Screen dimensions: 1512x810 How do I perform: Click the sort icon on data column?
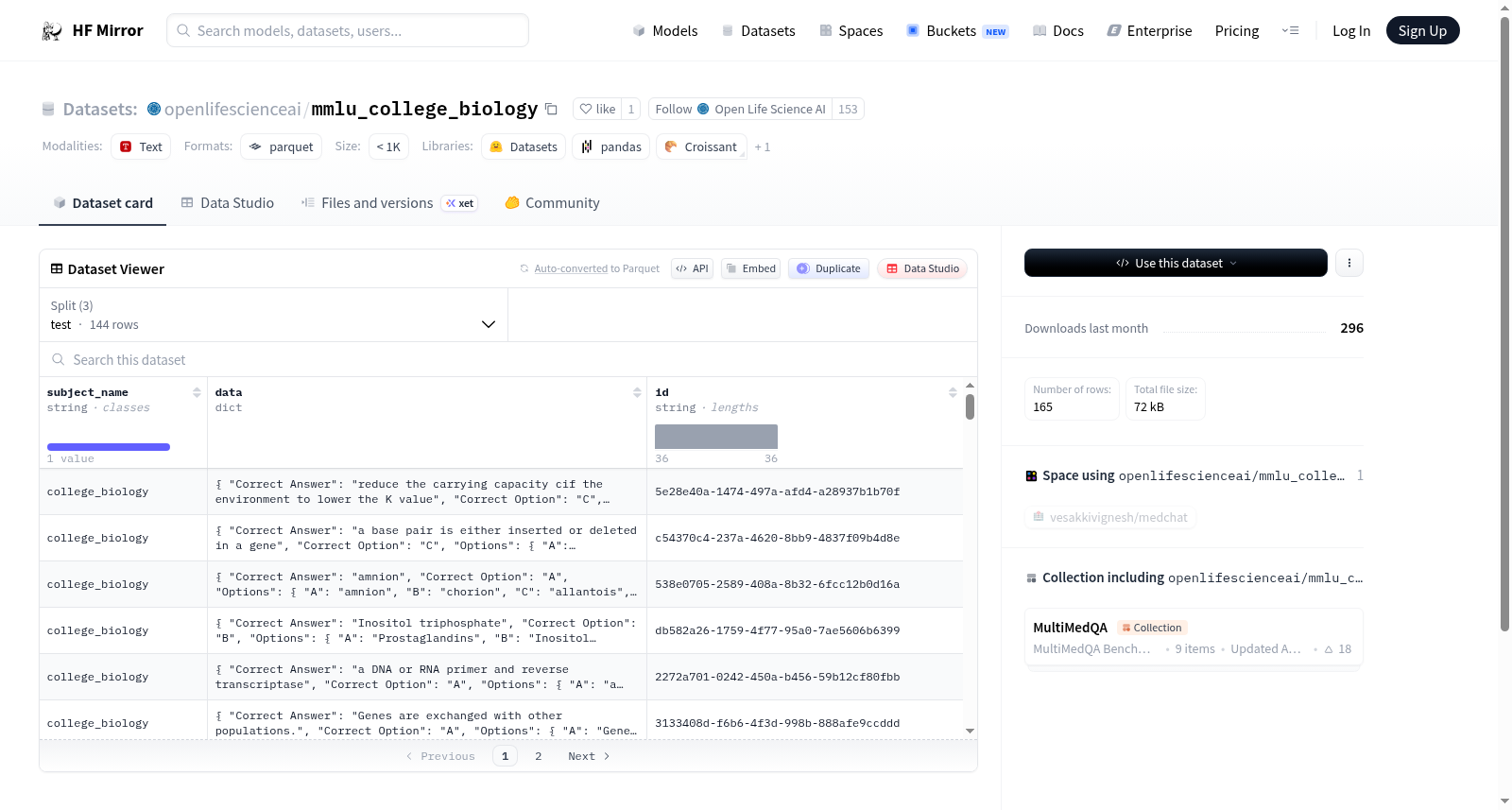coord(637,392)
